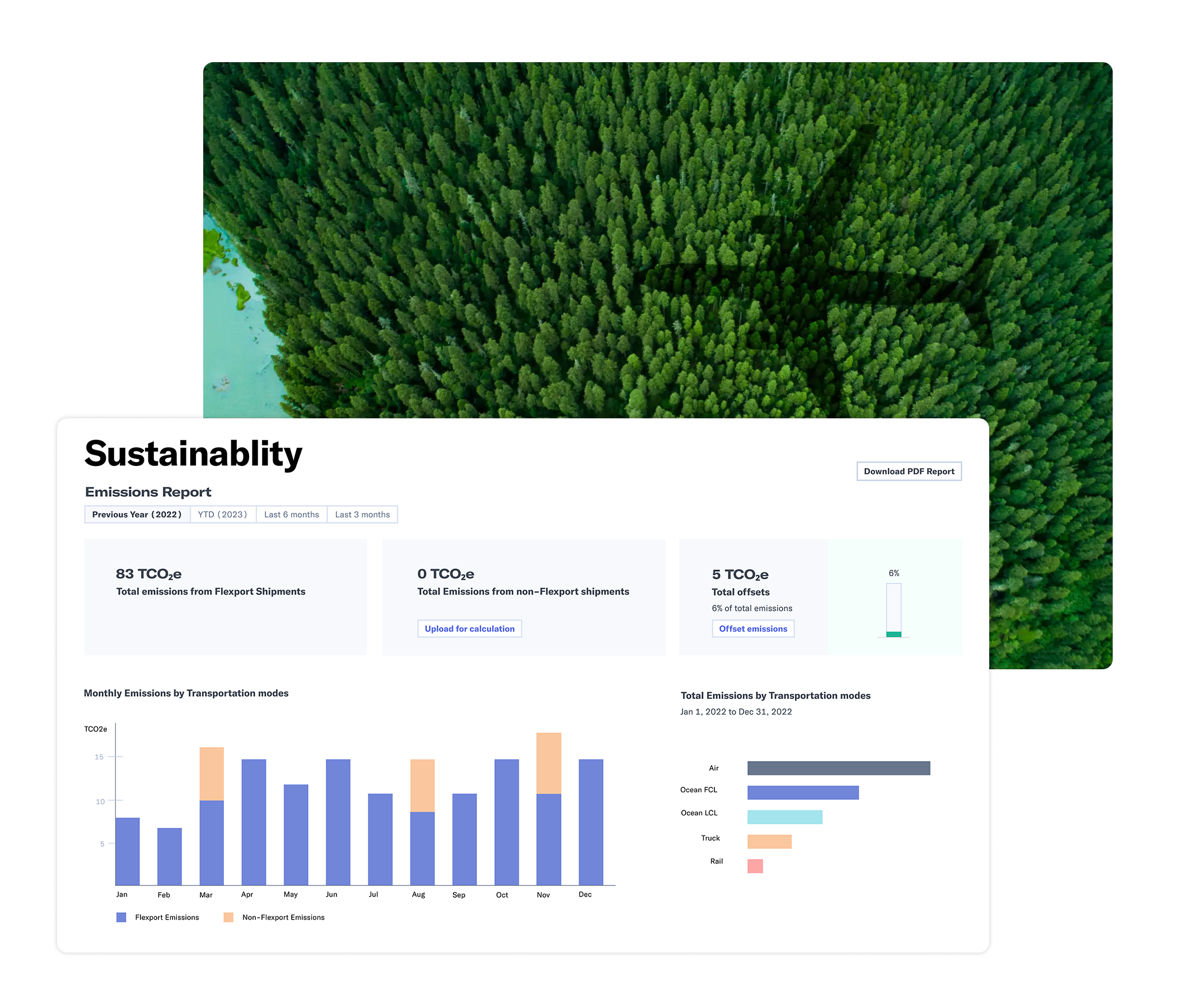The height and width of the screenshot is (1008, 1179).
Task: Select the Air transportation mode bar
Action: (x=838, y=768)
